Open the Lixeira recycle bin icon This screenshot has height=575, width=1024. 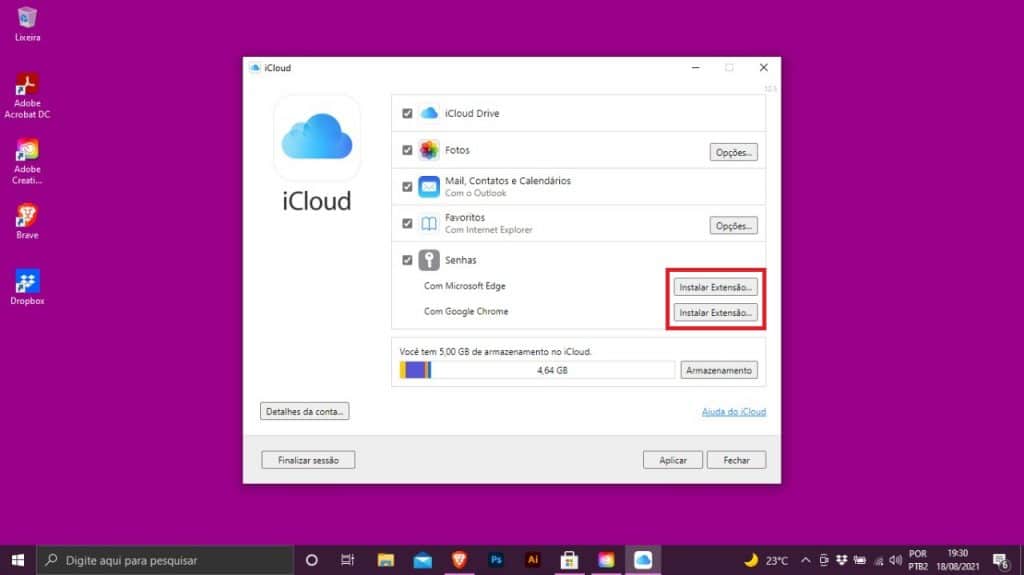coord(27,24)
